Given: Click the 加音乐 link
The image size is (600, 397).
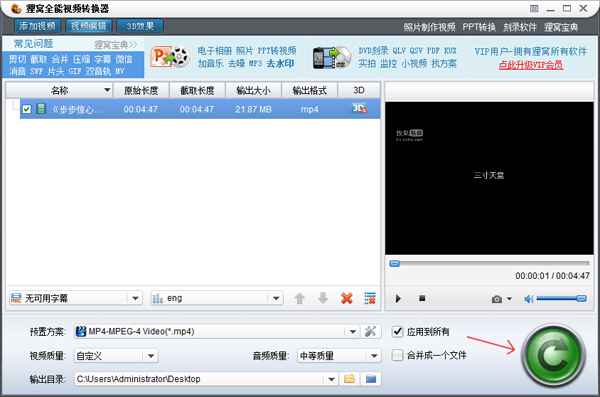Looking at the screenshot, I should [x=210, y=64].
